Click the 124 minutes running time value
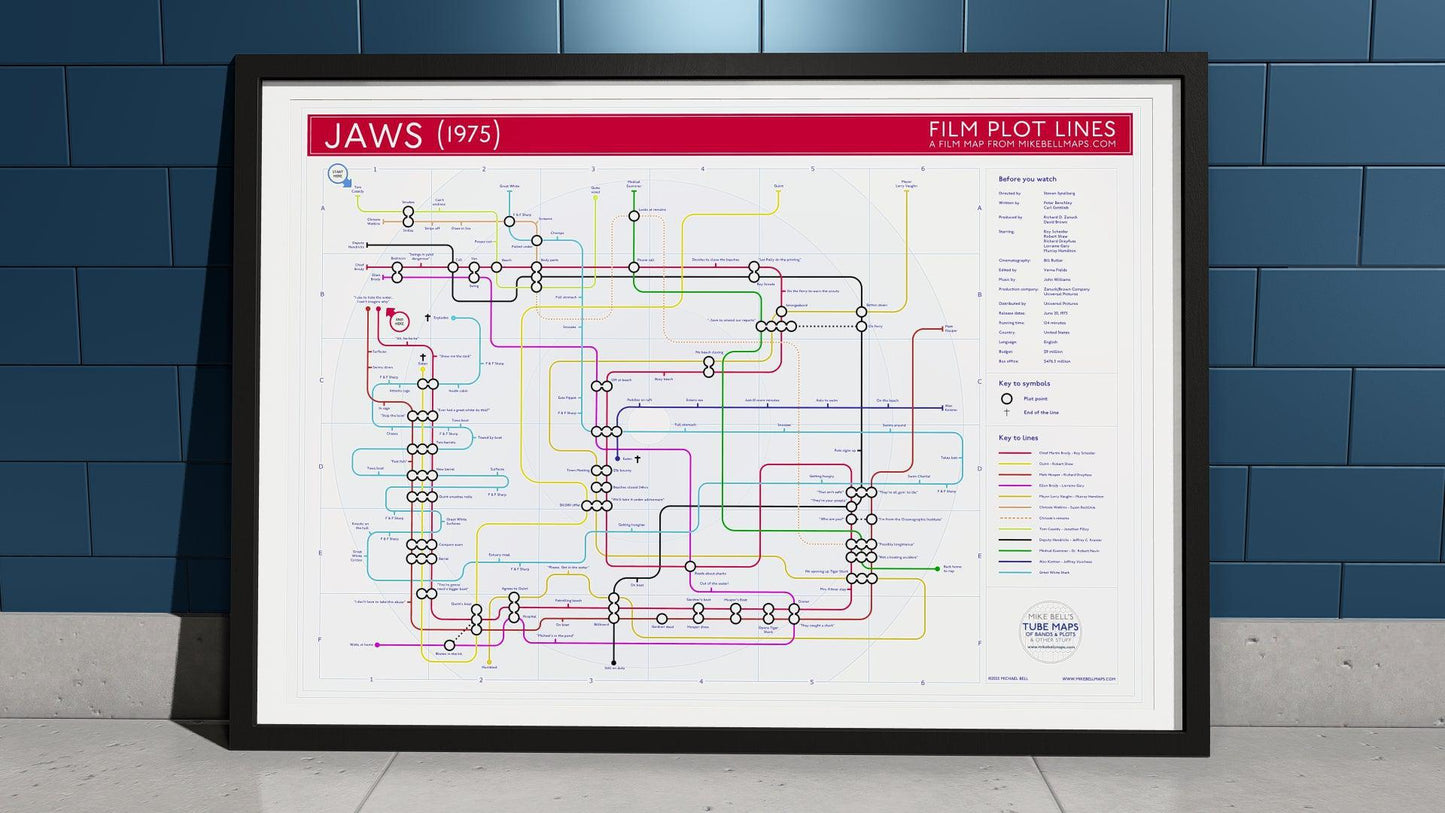This screenshot has height=813, width=1445. pos(1054,323)
